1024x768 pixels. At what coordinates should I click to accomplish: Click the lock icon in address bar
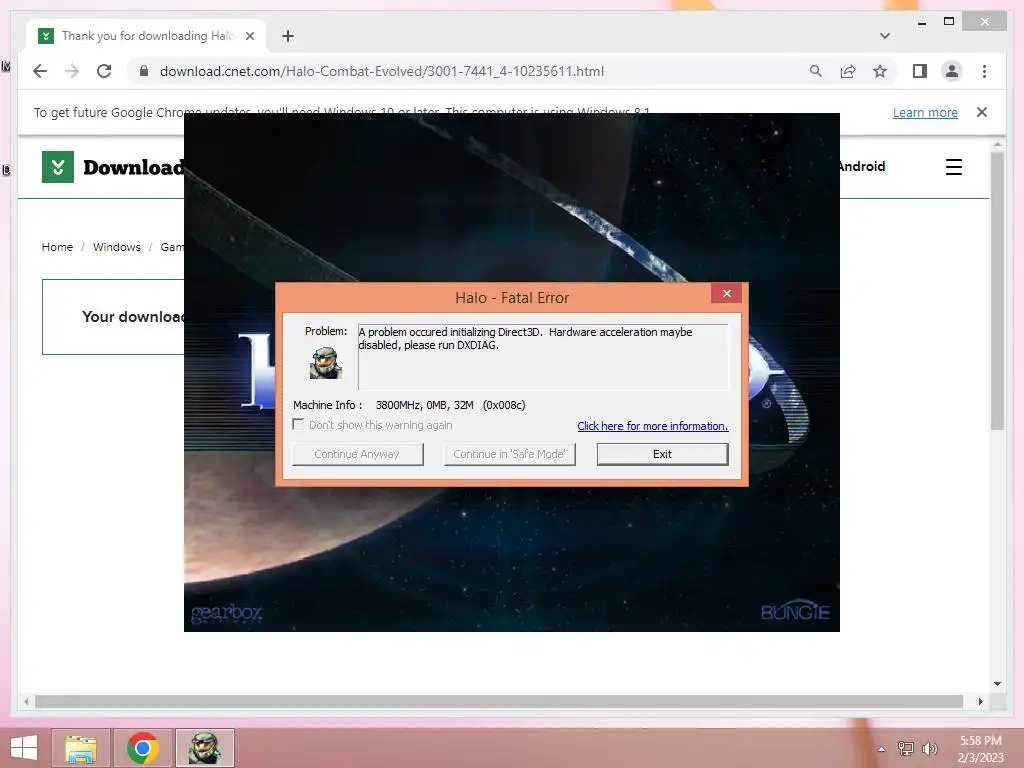tap(144, 71)
